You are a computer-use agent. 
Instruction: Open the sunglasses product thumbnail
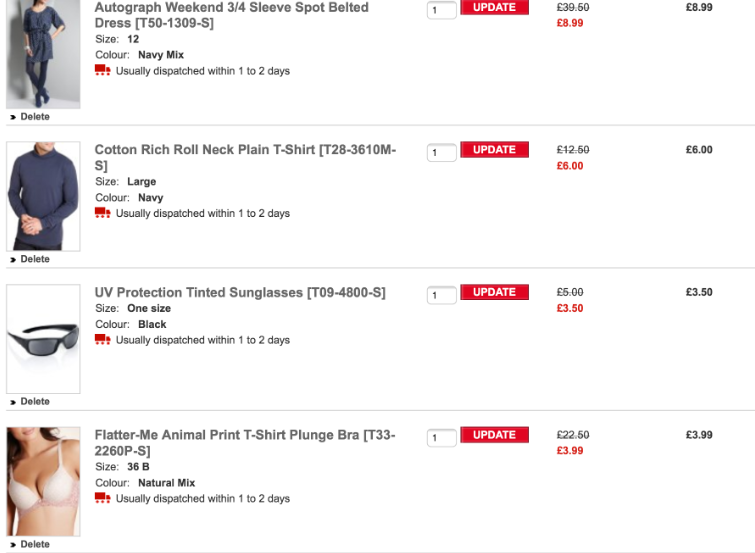pos(43,339)
